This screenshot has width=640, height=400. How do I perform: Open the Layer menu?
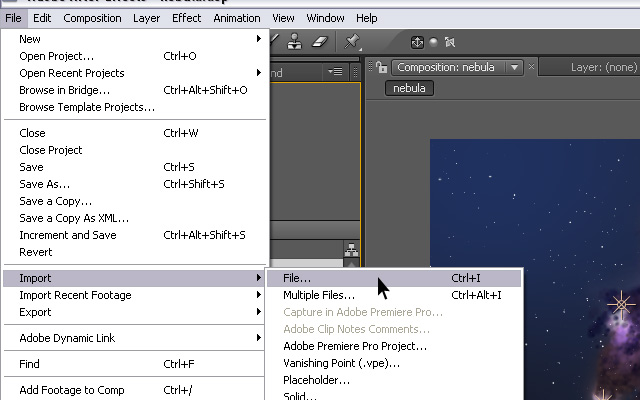146,18
